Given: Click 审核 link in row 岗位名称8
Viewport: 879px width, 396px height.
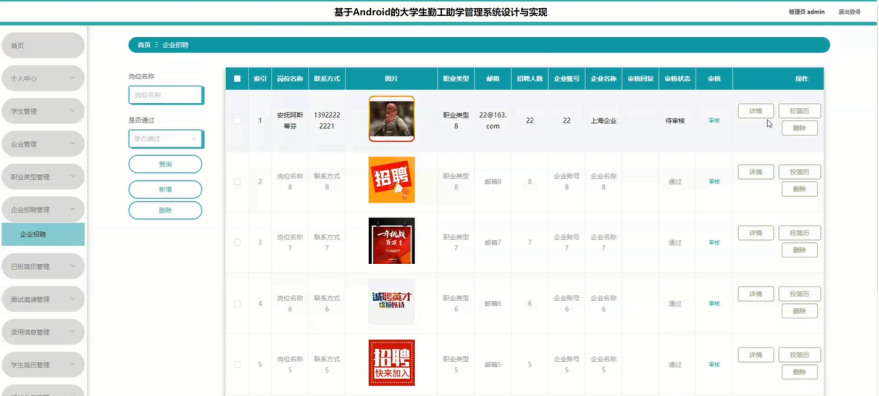Looking at the screenshot, I should (714, 181).
